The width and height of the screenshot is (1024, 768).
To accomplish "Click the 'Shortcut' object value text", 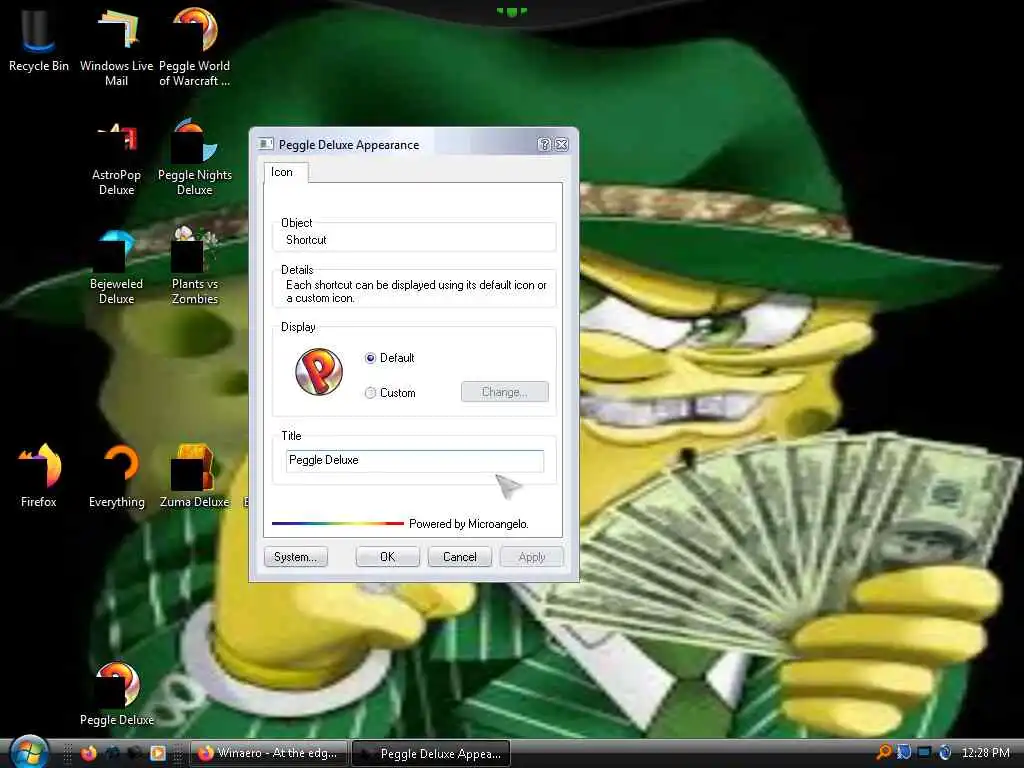I will pyautogui.click(x=306, y=240).
